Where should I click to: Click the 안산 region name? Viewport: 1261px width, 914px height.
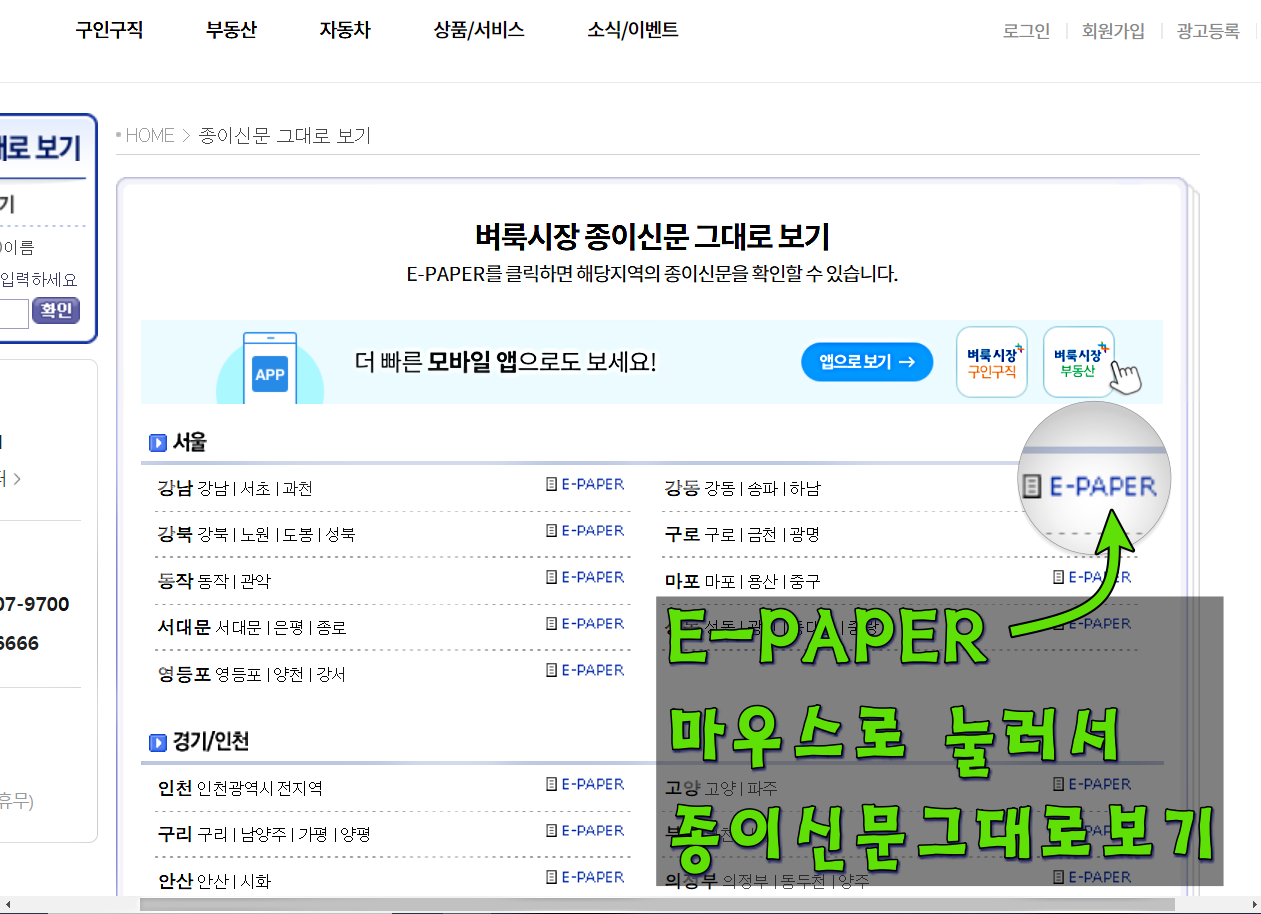pyautogui.click(x=175, y=881)
